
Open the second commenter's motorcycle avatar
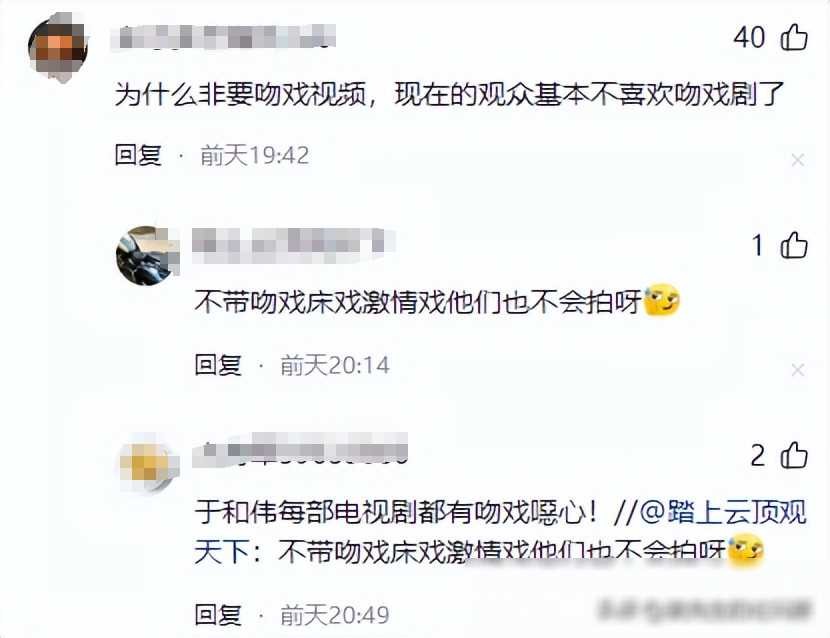147,255
